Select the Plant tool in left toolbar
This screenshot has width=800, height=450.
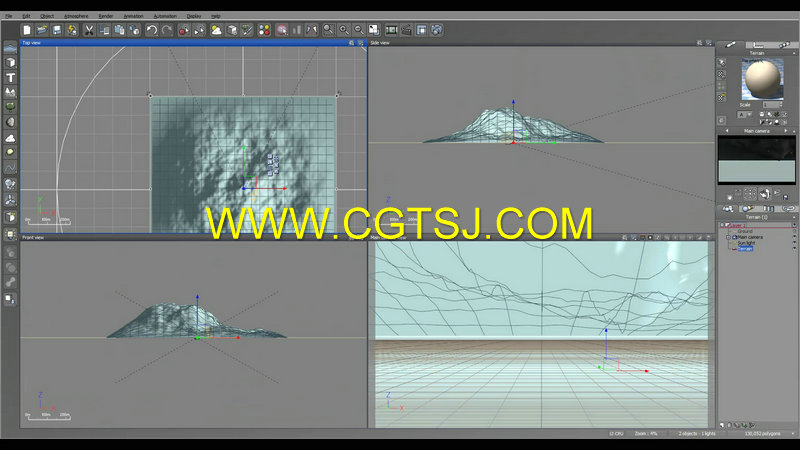[10, 107]
